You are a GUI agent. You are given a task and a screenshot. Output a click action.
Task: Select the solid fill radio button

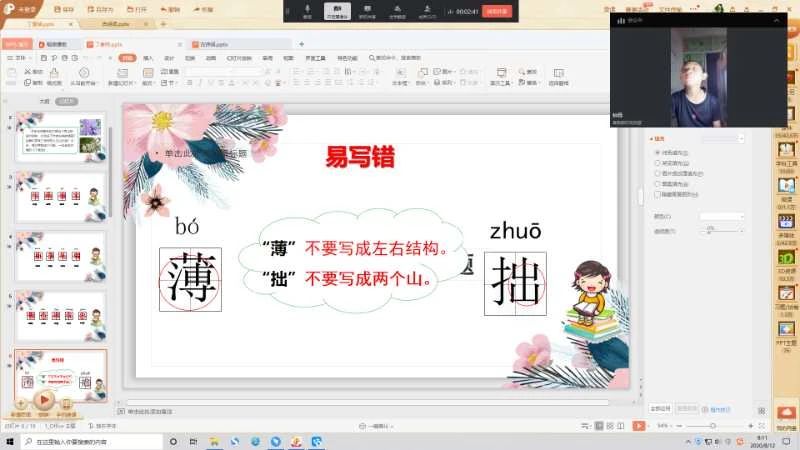tap(656, 152)
